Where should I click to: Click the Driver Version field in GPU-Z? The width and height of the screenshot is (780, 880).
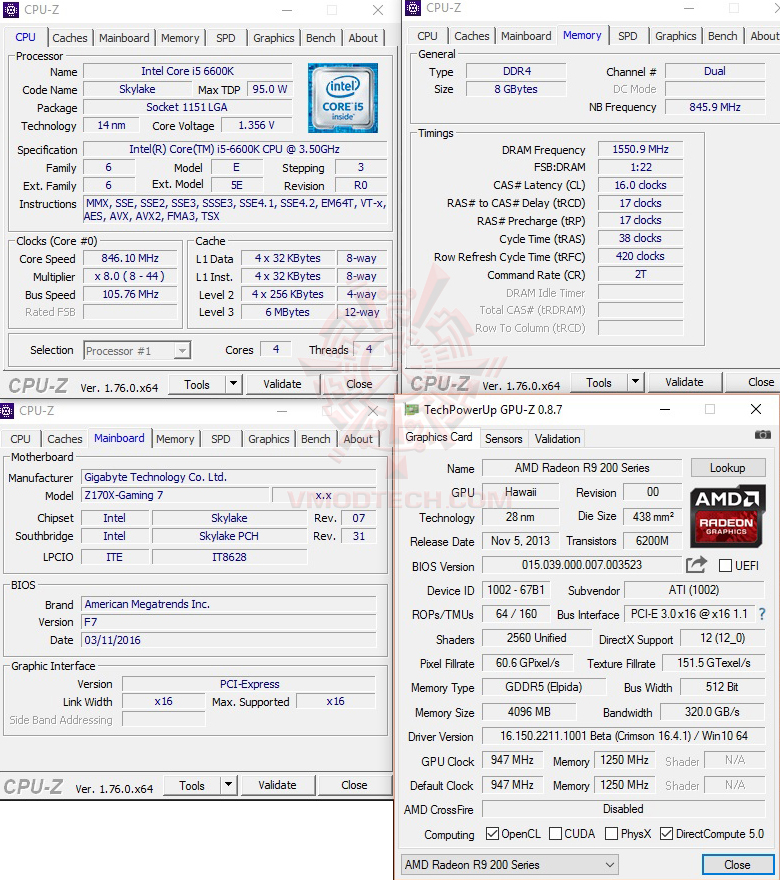tap(623, 736)
